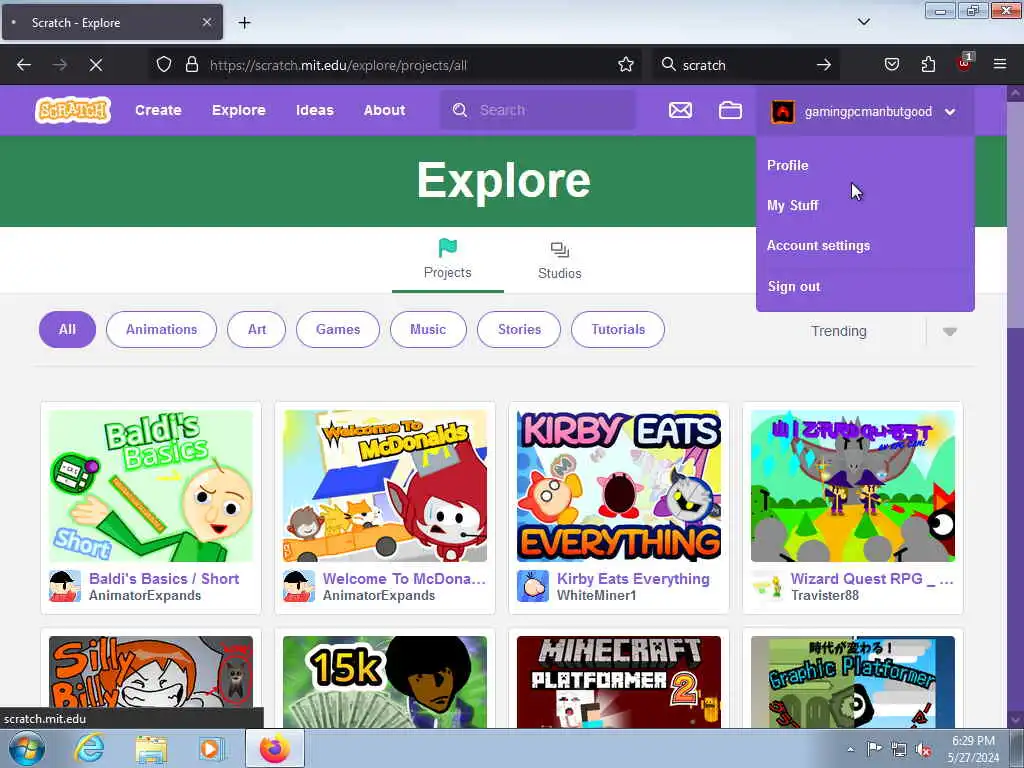Select the All filter pill
This screenshot has height=768, width=1024.
point(67,330)
